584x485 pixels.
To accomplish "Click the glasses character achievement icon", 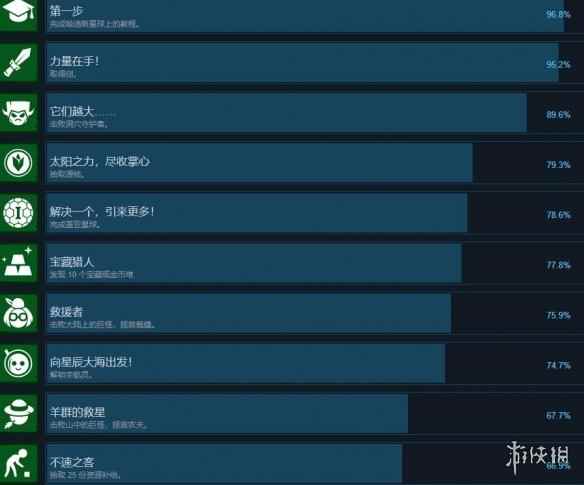I will (19, 313).
